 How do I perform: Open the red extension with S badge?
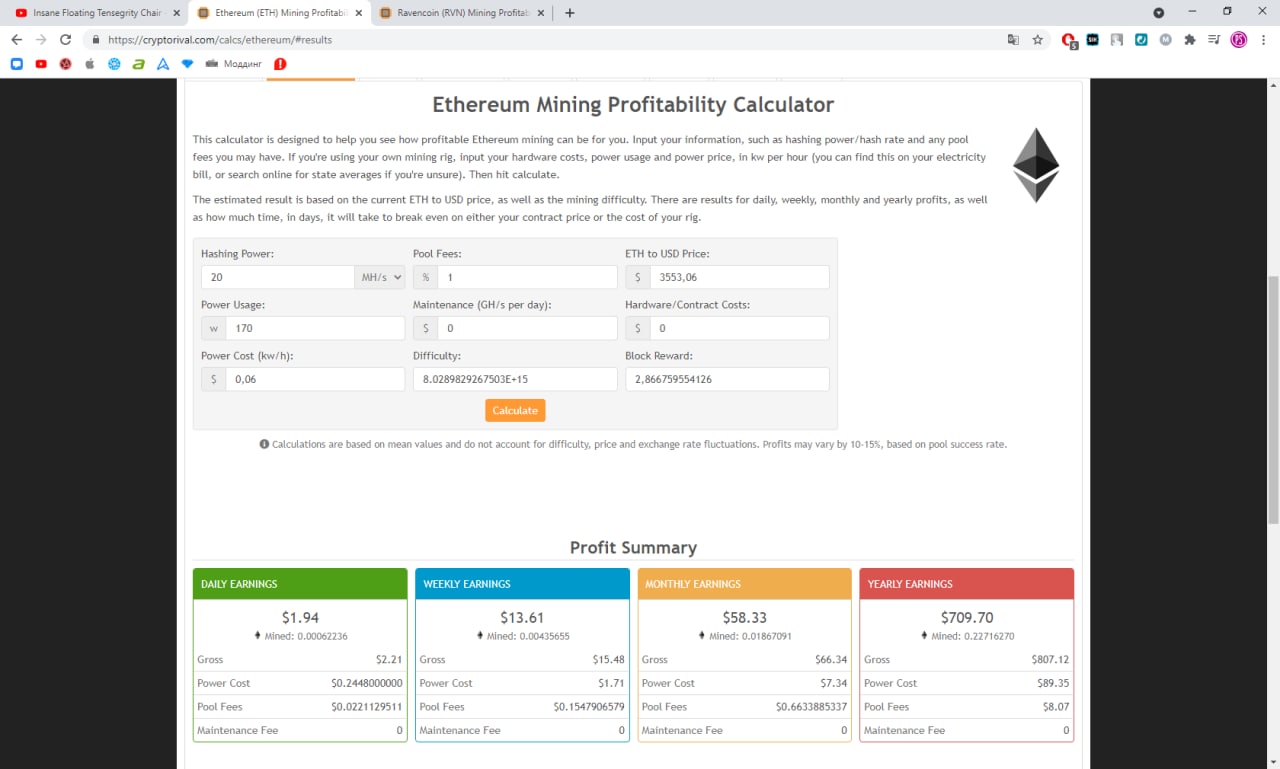click(x=1069, y=41)
